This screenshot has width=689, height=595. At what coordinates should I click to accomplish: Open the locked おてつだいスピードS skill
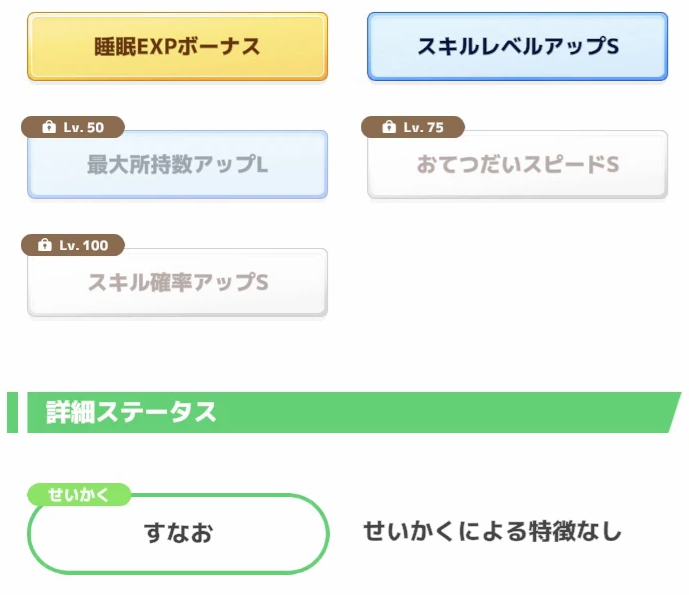[x=518, y=164]
